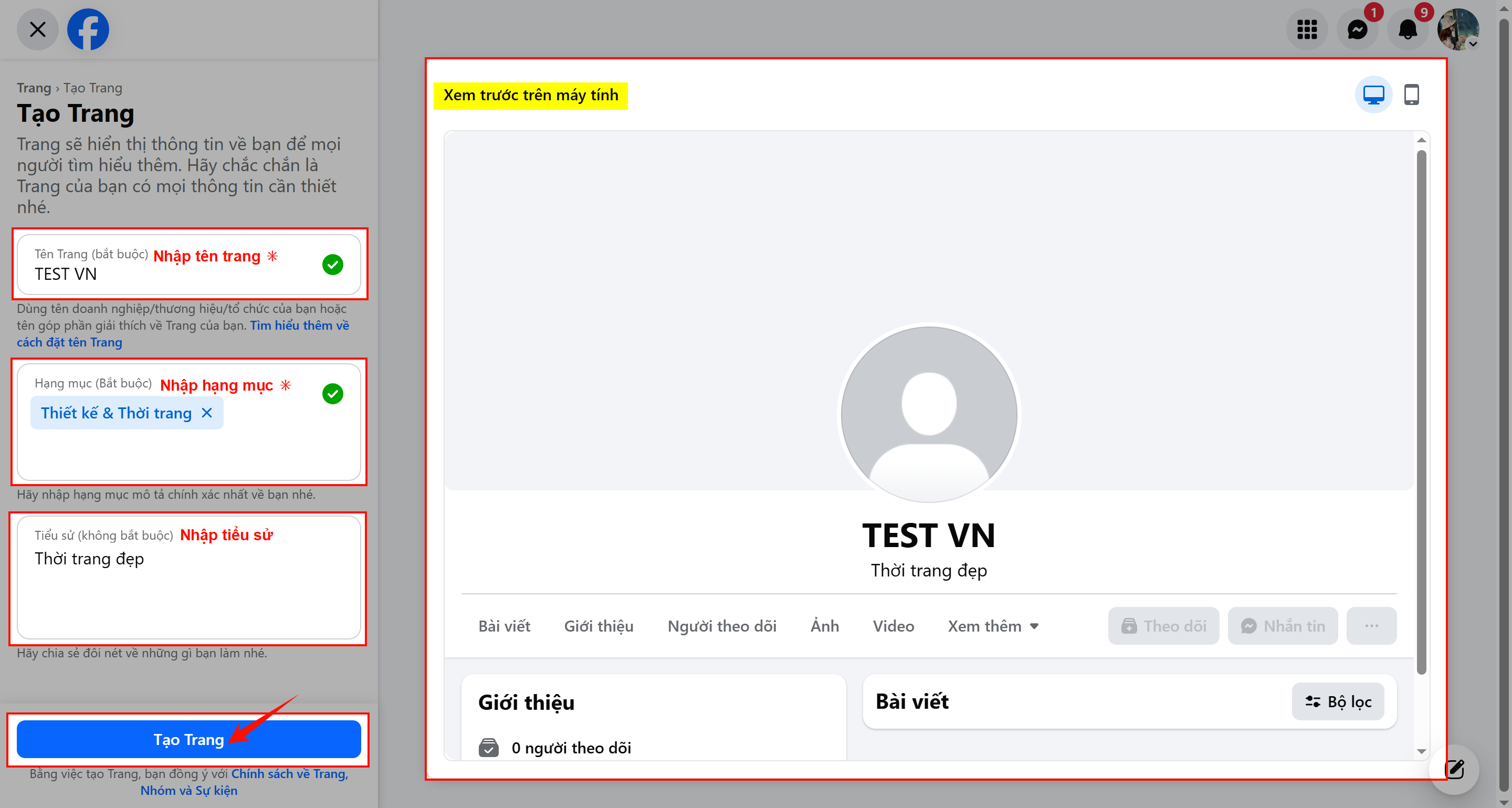Viewport: 1512px width, 808px height.
Task: Expand the Xem thêm dropdown
Action: (993, 626)
